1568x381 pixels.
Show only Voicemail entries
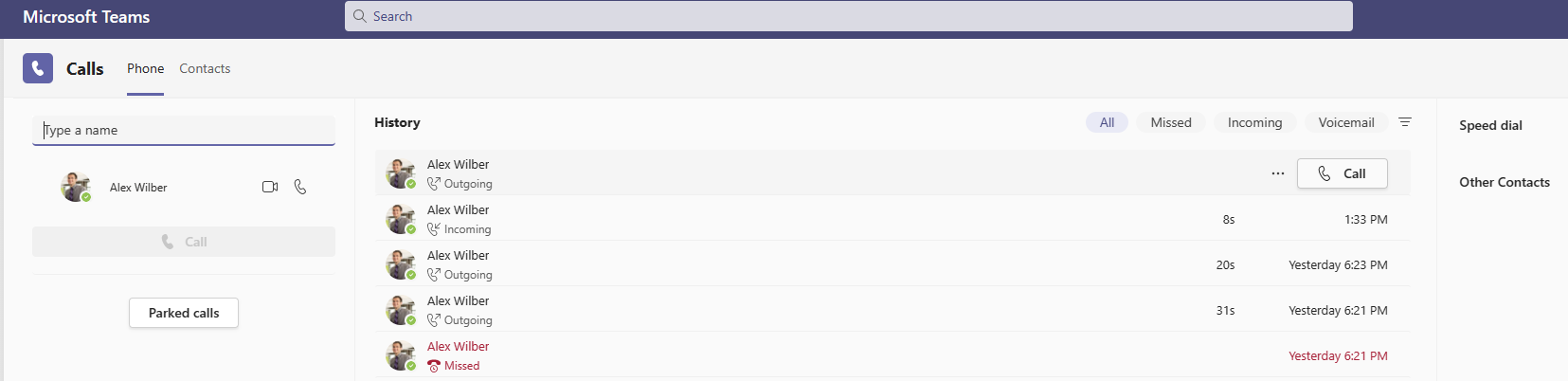pyautogui.click(x=1346, y=122)
